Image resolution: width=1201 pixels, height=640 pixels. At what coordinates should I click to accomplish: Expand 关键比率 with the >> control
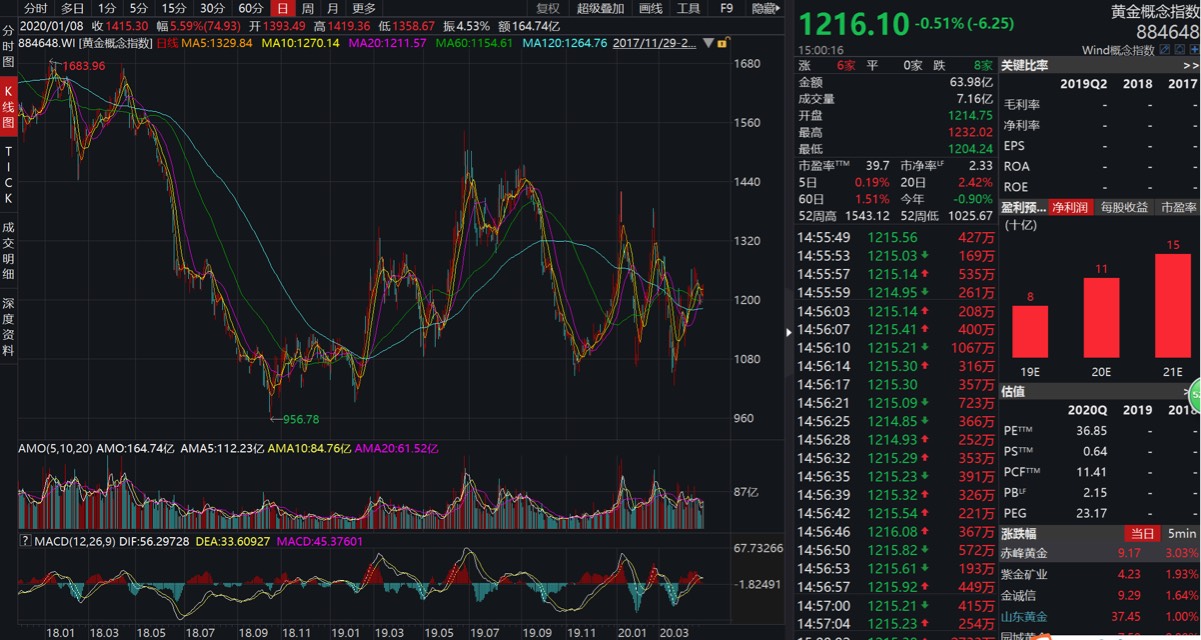[1190, 64]
